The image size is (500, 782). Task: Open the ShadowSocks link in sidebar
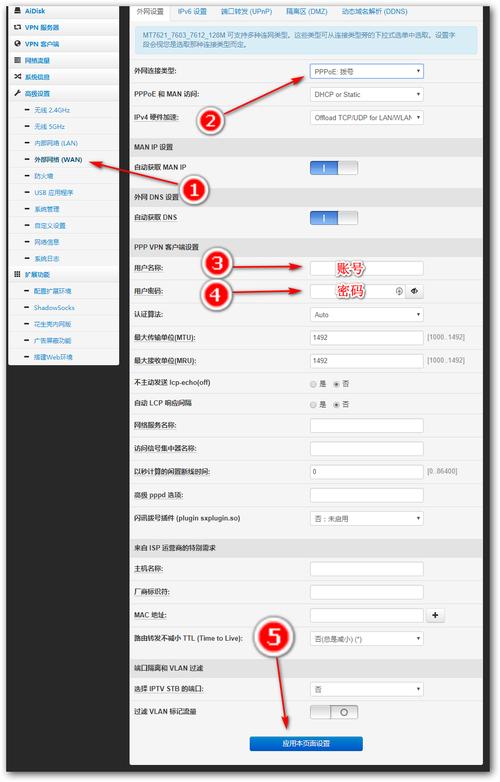click(54, 308)
